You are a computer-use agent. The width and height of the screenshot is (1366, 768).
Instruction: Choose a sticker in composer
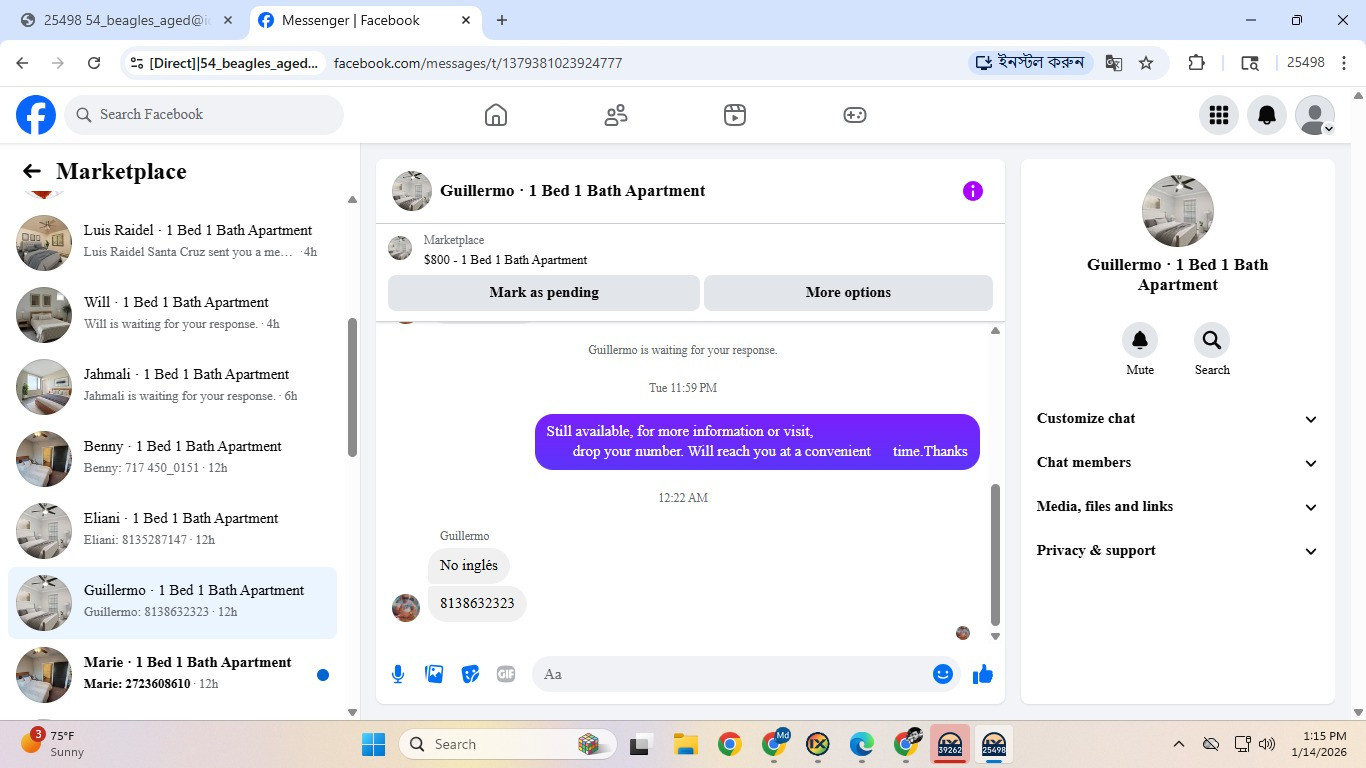pos(470,674)
